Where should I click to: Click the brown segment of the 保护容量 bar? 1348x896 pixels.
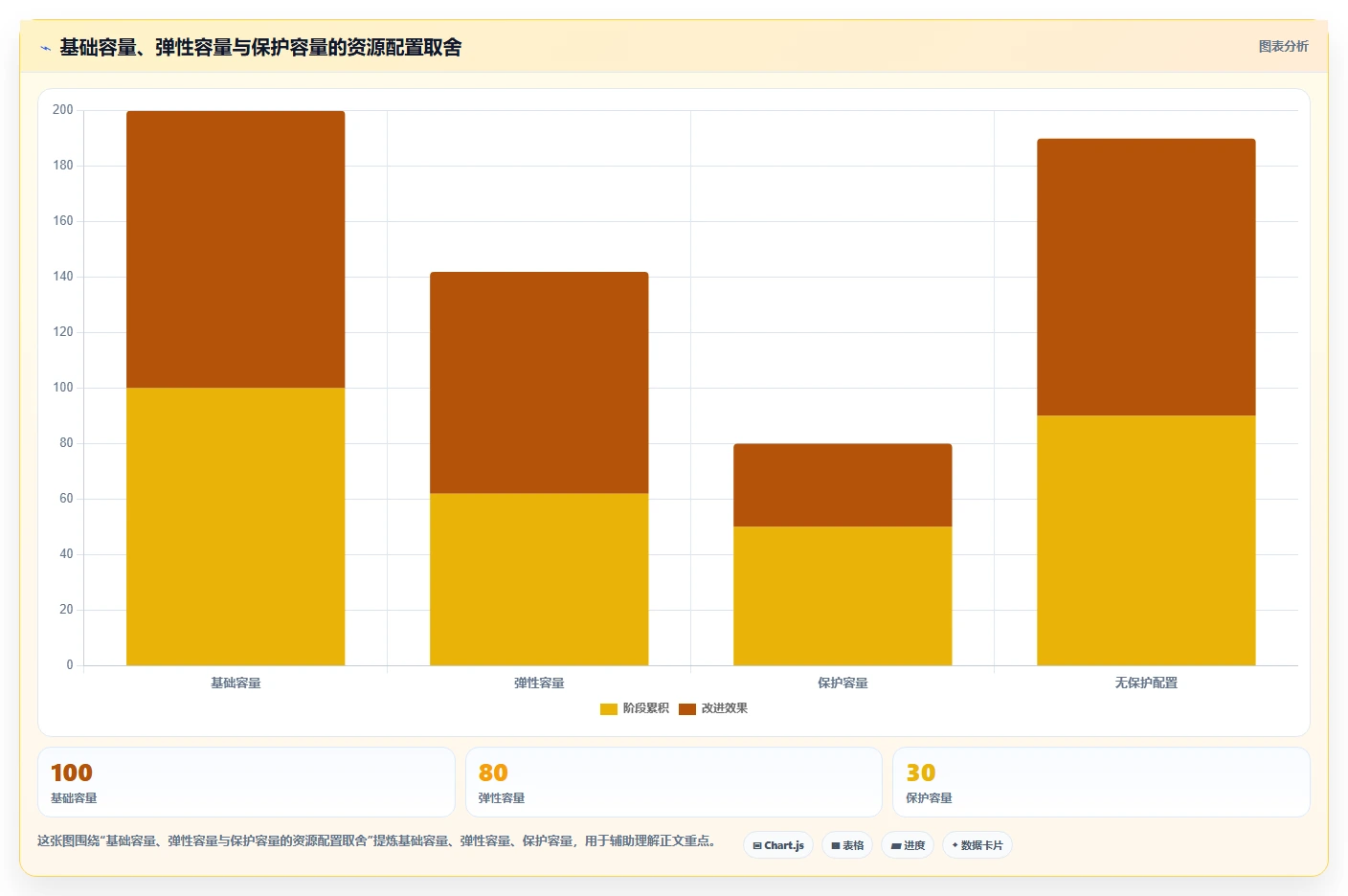[842, 485]
